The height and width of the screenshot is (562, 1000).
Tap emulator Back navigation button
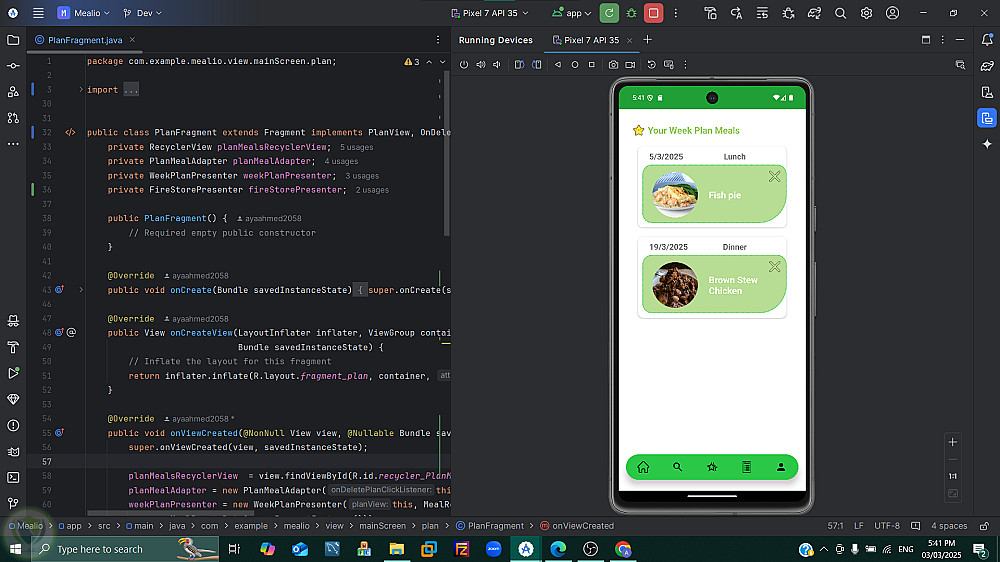click(557, 64)
